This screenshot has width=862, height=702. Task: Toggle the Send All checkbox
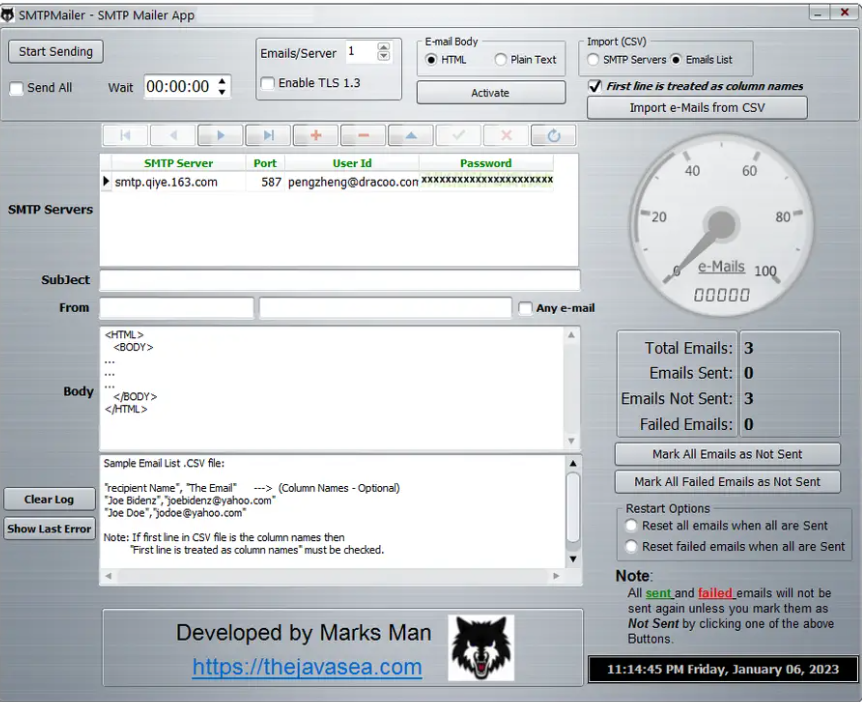15,88
